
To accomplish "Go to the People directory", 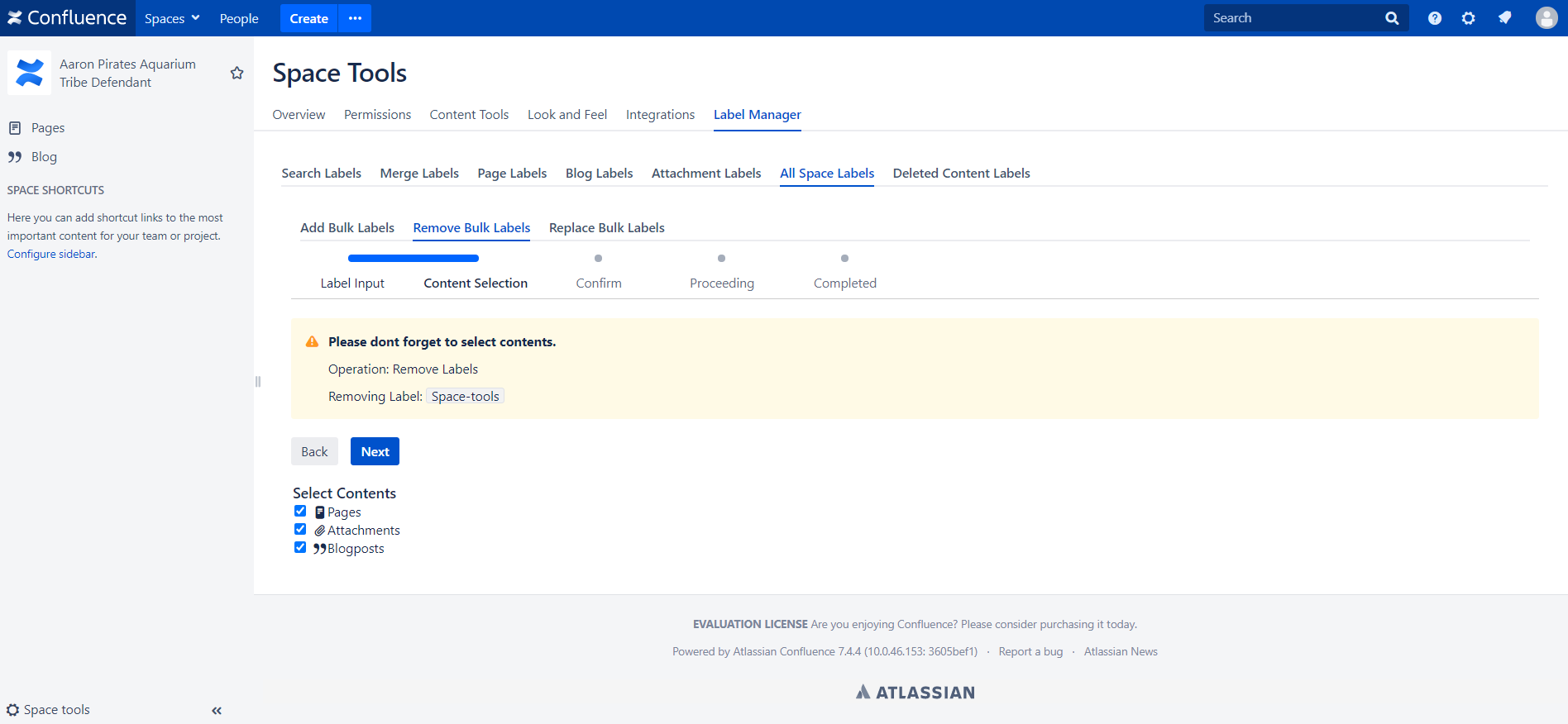I will coord(239,18).
